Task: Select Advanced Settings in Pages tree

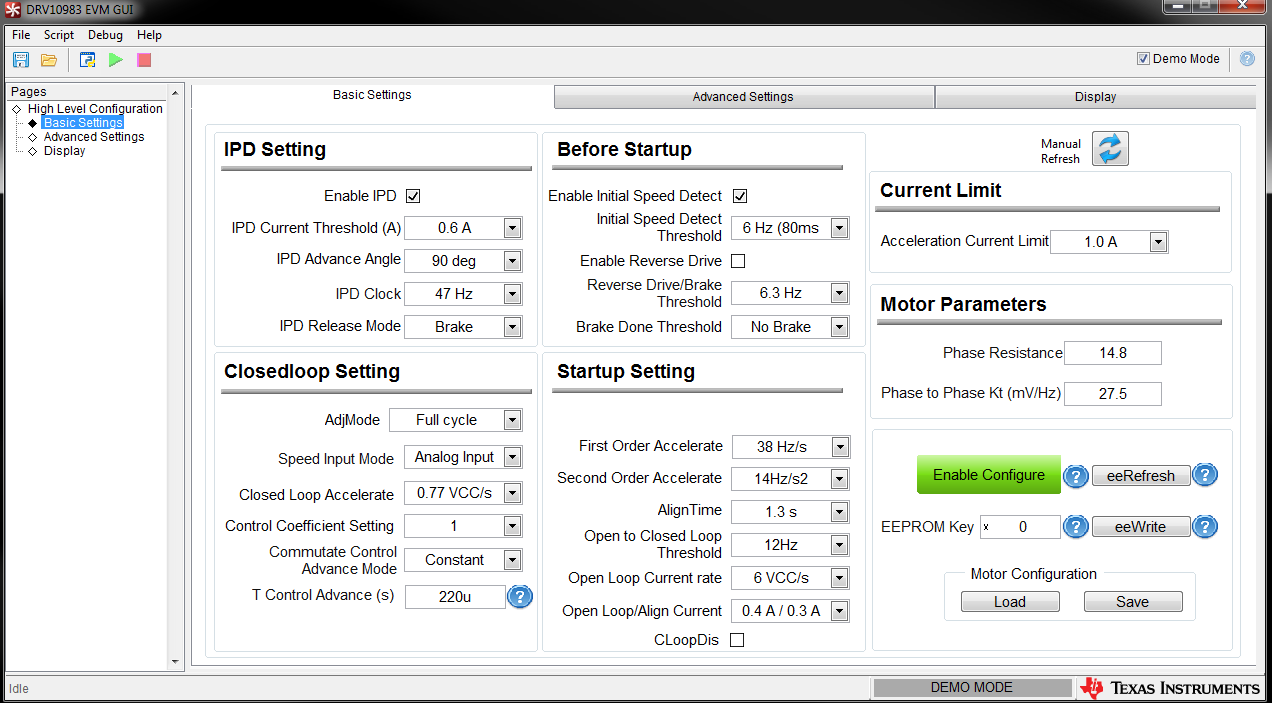Action: (94, 137)
